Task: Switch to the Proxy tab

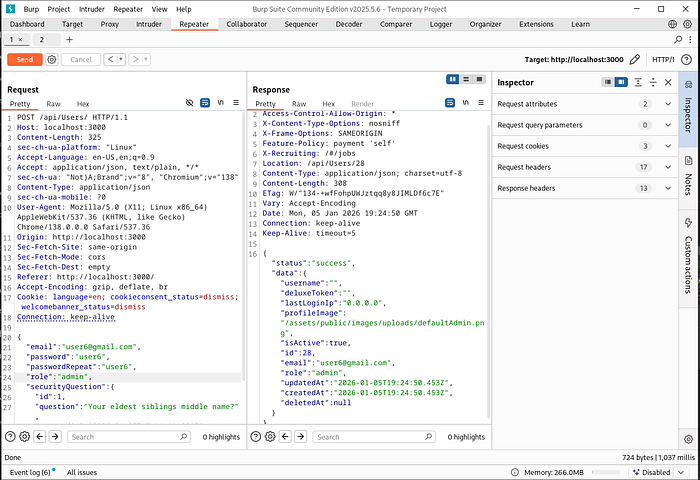Action: [109, 24]
